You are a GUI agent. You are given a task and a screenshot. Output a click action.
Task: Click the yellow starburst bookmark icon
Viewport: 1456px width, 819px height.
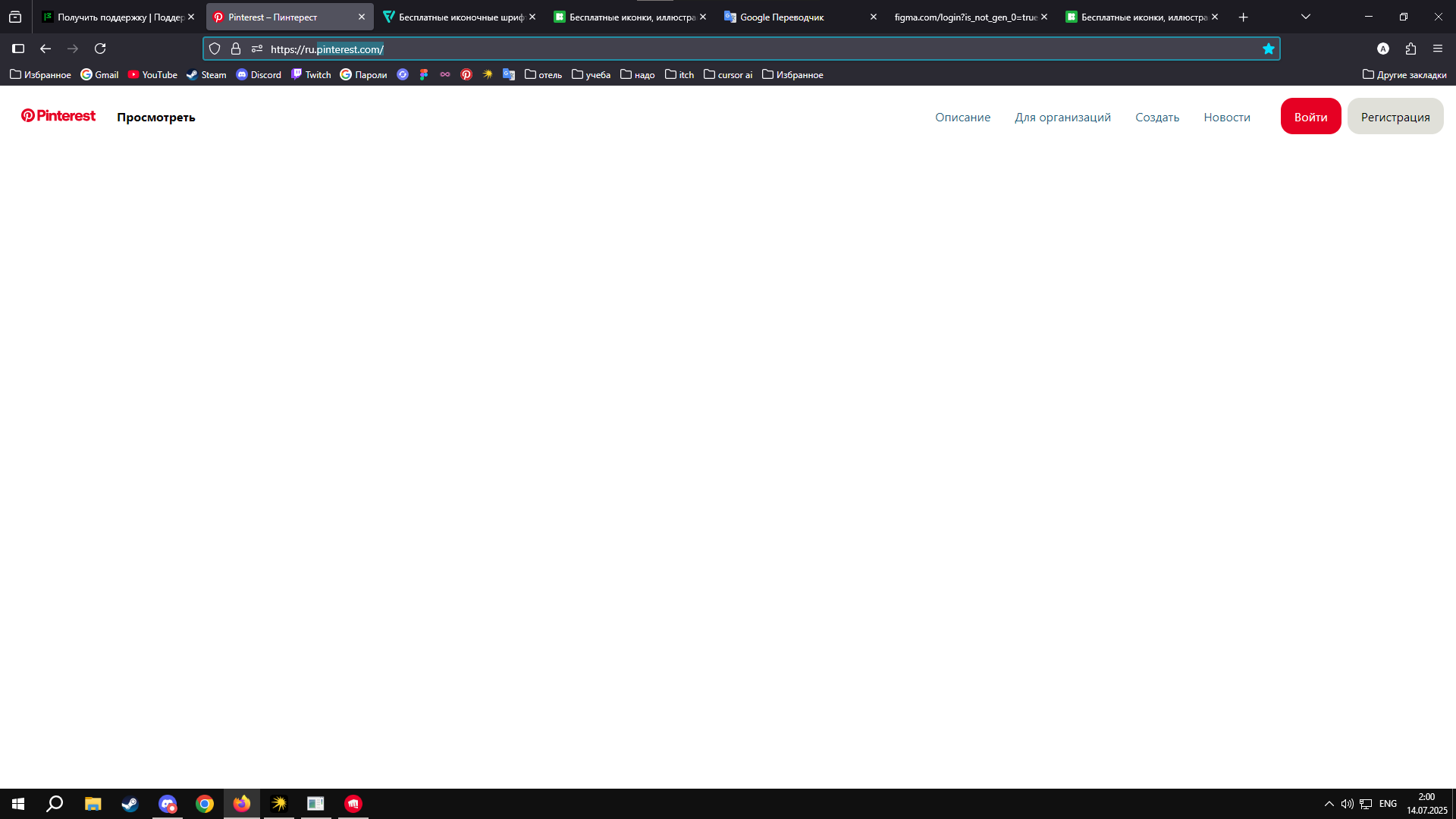pyautogui.click(x=488, y=74)
